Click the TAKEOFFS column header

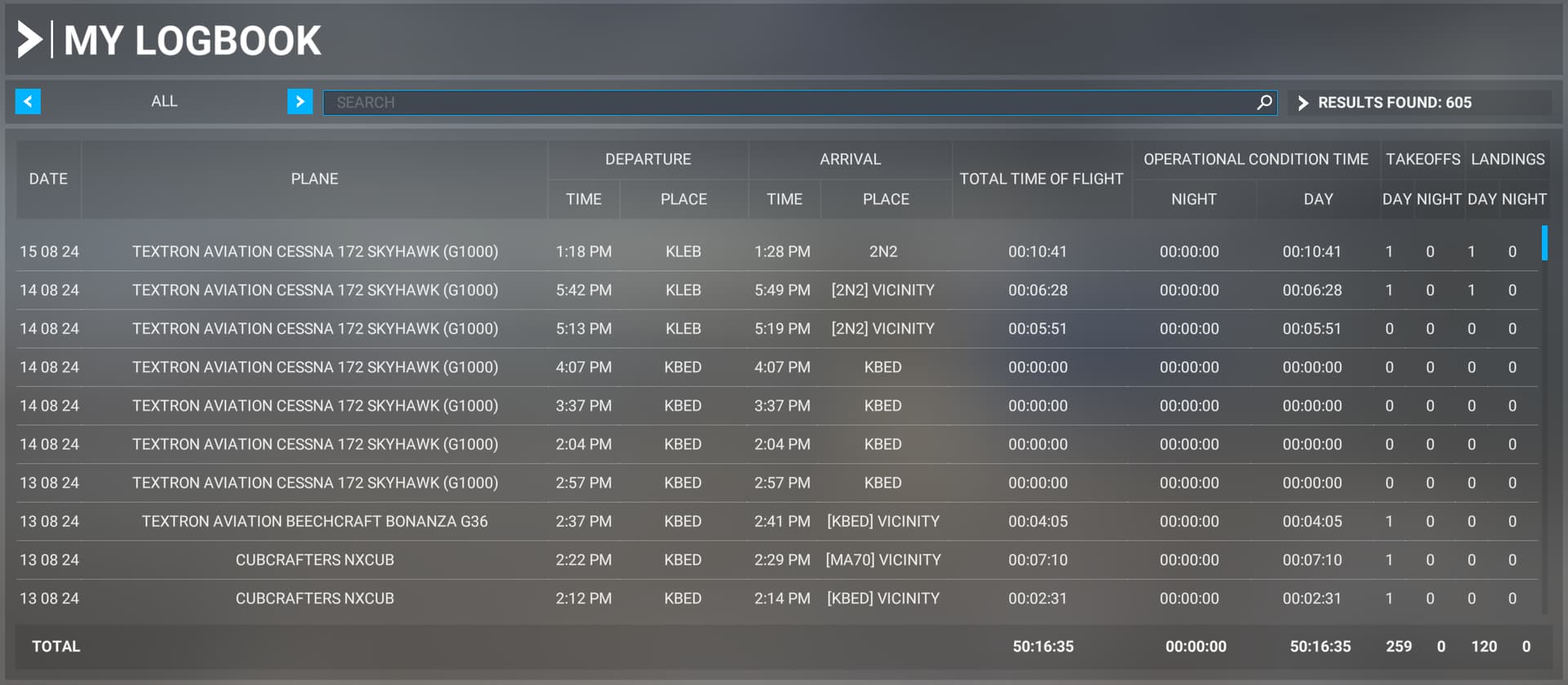click(1423, 159)
